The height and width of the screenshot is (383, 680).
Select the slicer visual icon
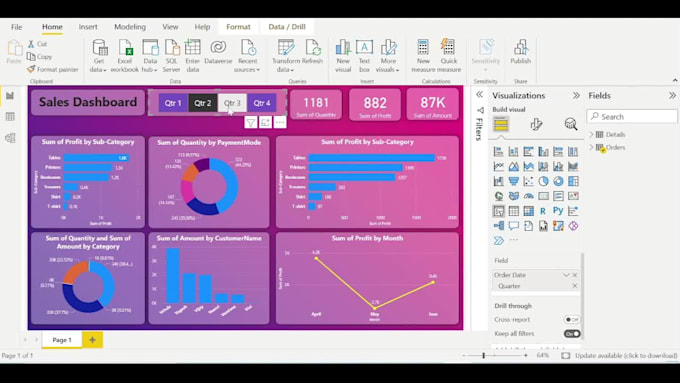point(499,211)
